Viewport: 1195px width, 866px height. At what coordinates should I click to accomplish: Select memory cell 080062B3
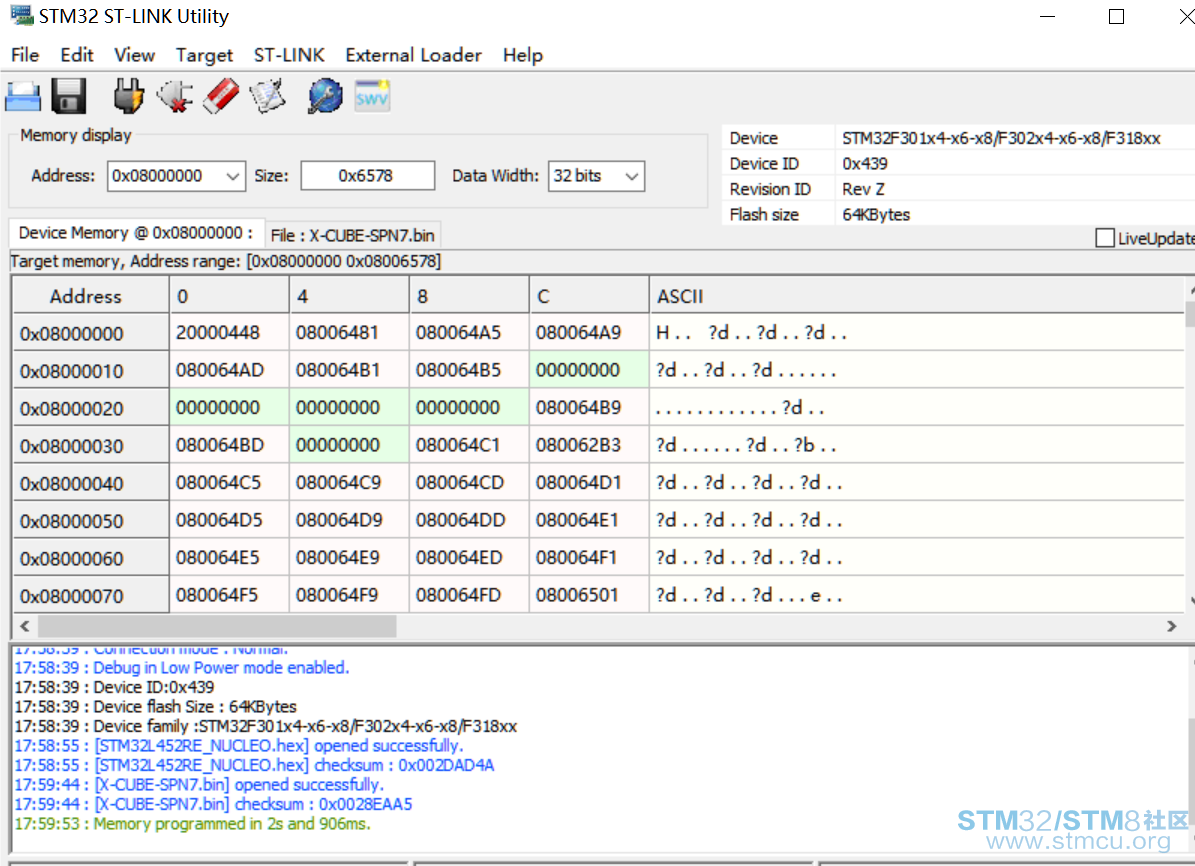pos(589,444)
